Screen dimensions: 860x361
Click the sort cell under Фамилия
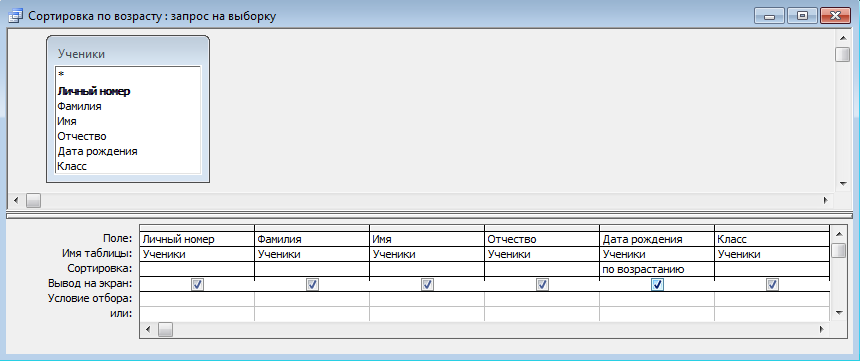coord(312,269)
